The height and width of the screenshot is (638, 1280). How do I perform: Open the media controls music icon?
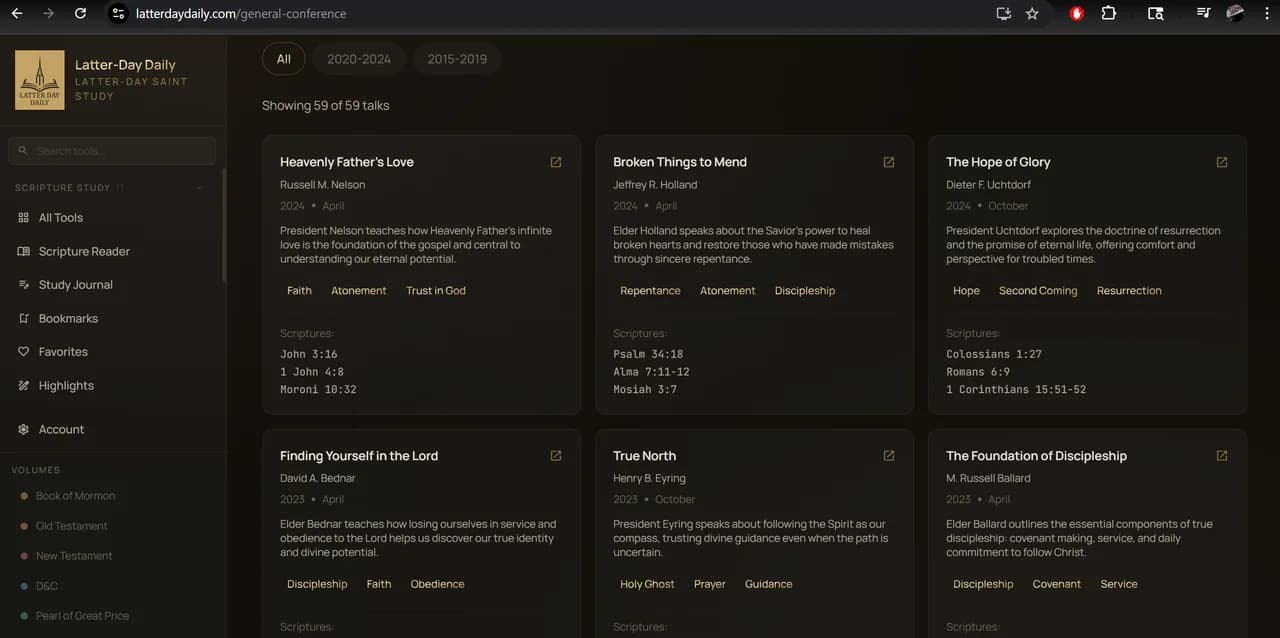1204,14
